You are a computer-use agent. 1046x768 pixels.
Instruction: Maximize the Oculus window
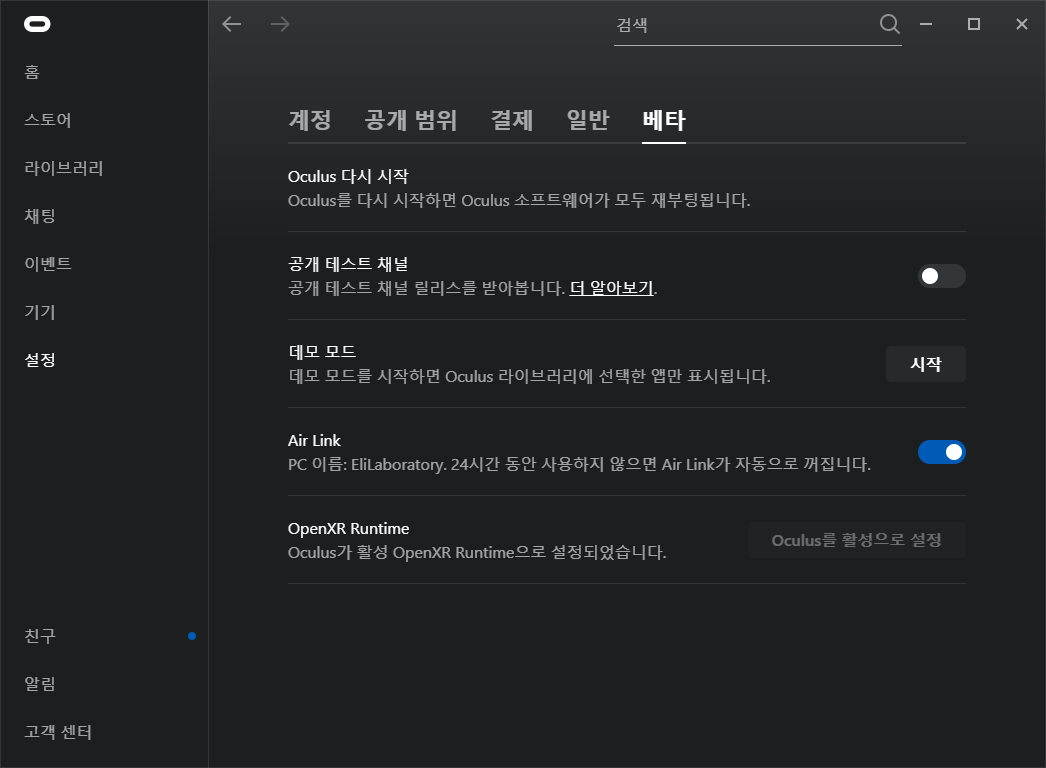click(x=974, y=24)
